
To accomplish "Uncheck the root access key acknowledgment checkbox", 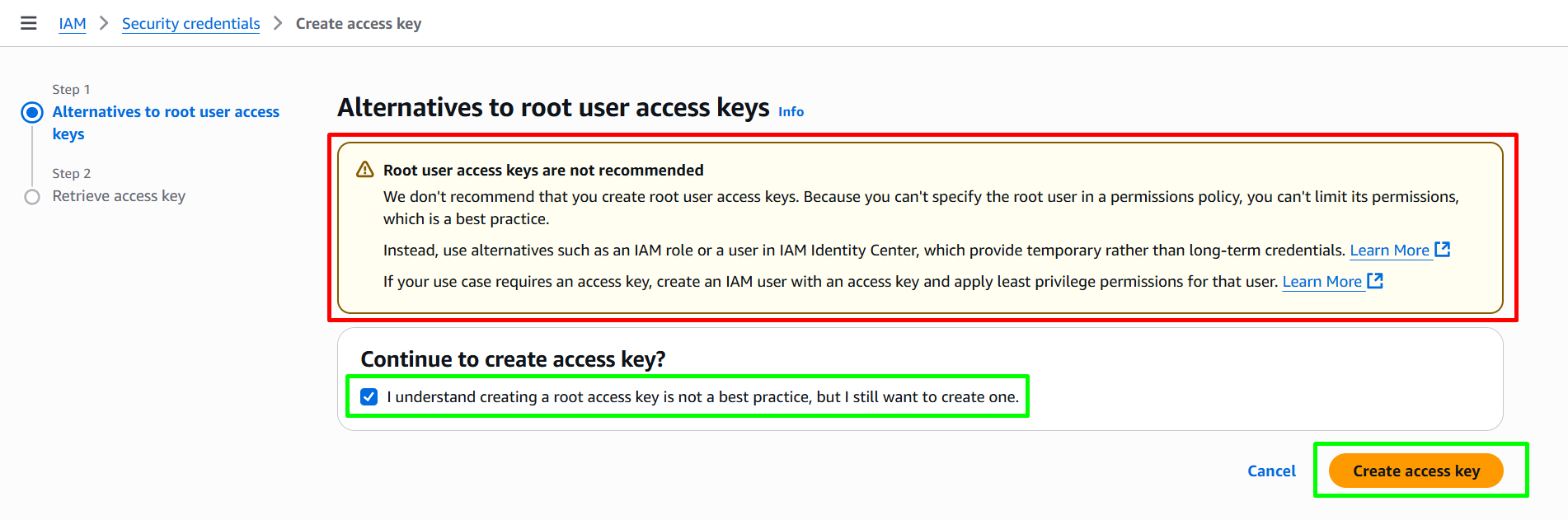I will point(369,397).
